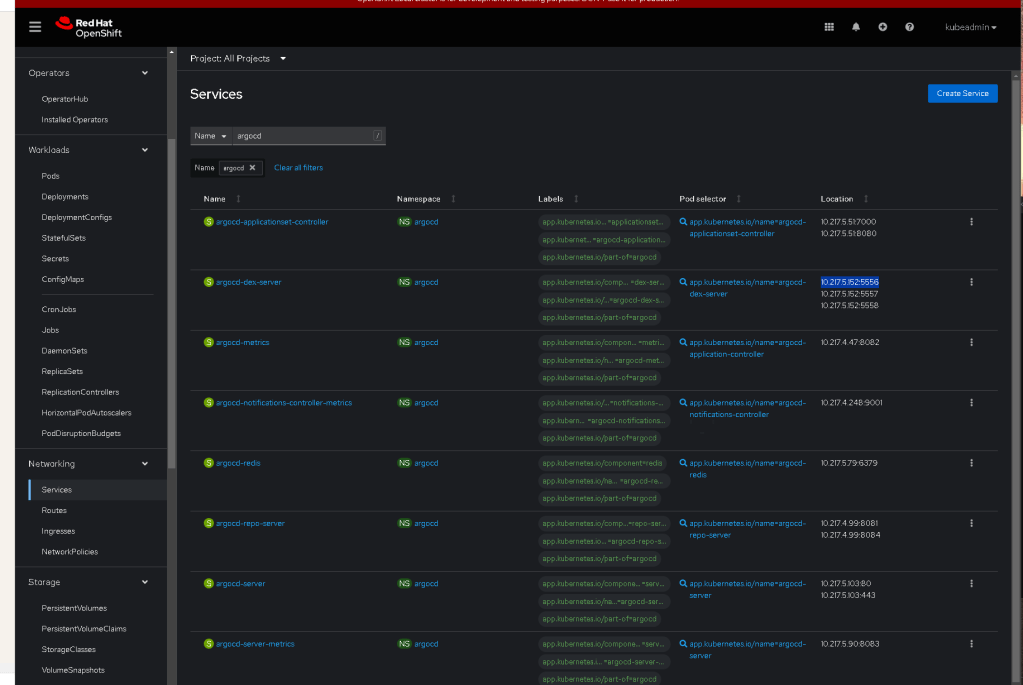Open argocd-server-metrics service link
This screenshot has width=1023, height=685.
click(255, 644)
